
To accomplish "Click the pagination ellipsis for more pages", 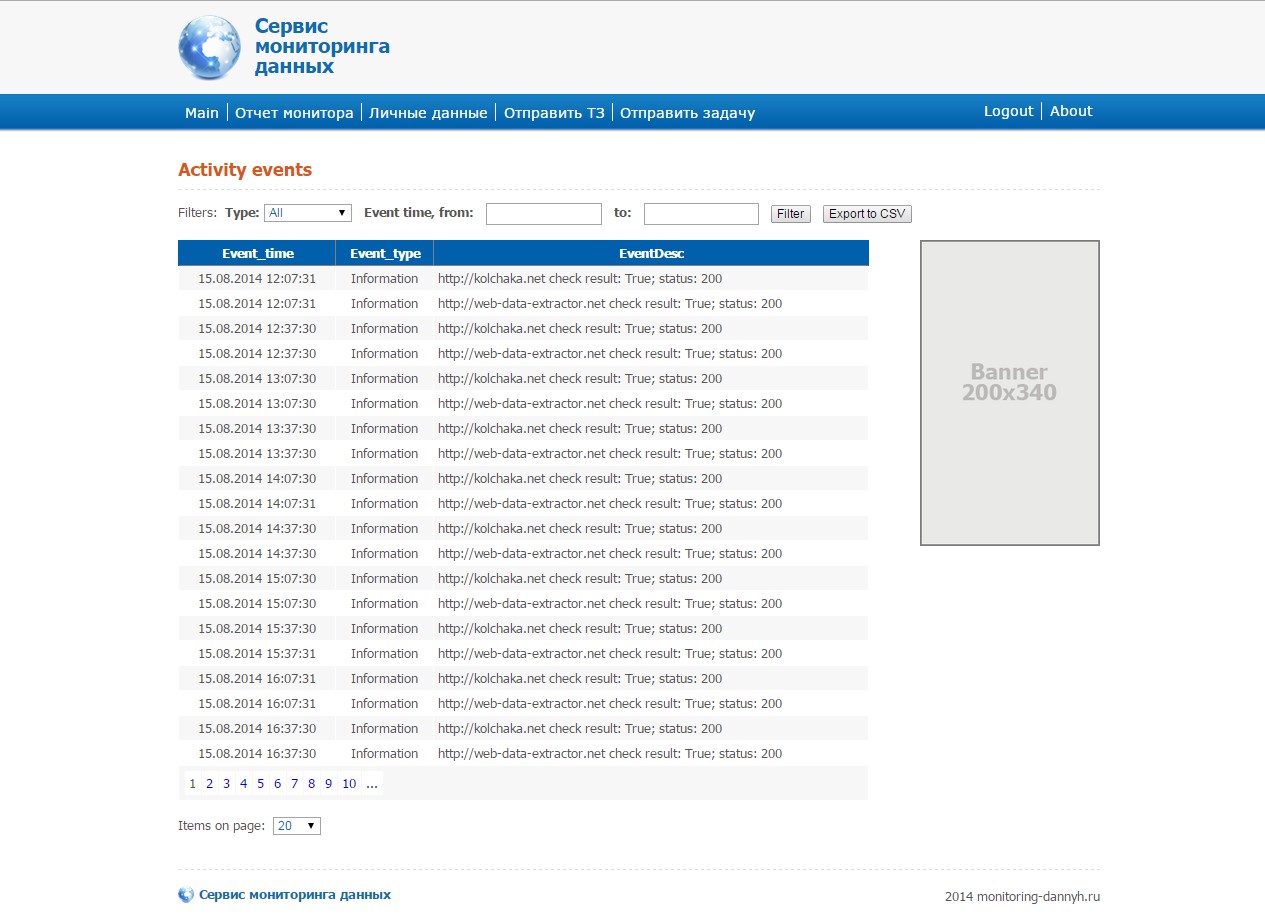I will point(372,784).
